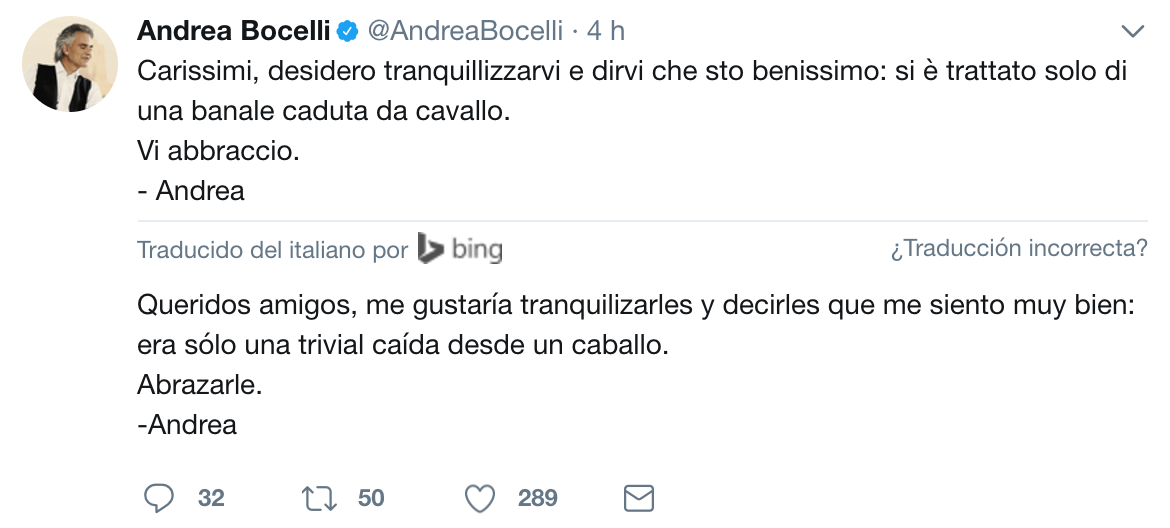Image resolution: width=1170 pixels, height=528 pixels.
Task: Click the 'Traducido del italiano por' label
Action: coord(272,249)
